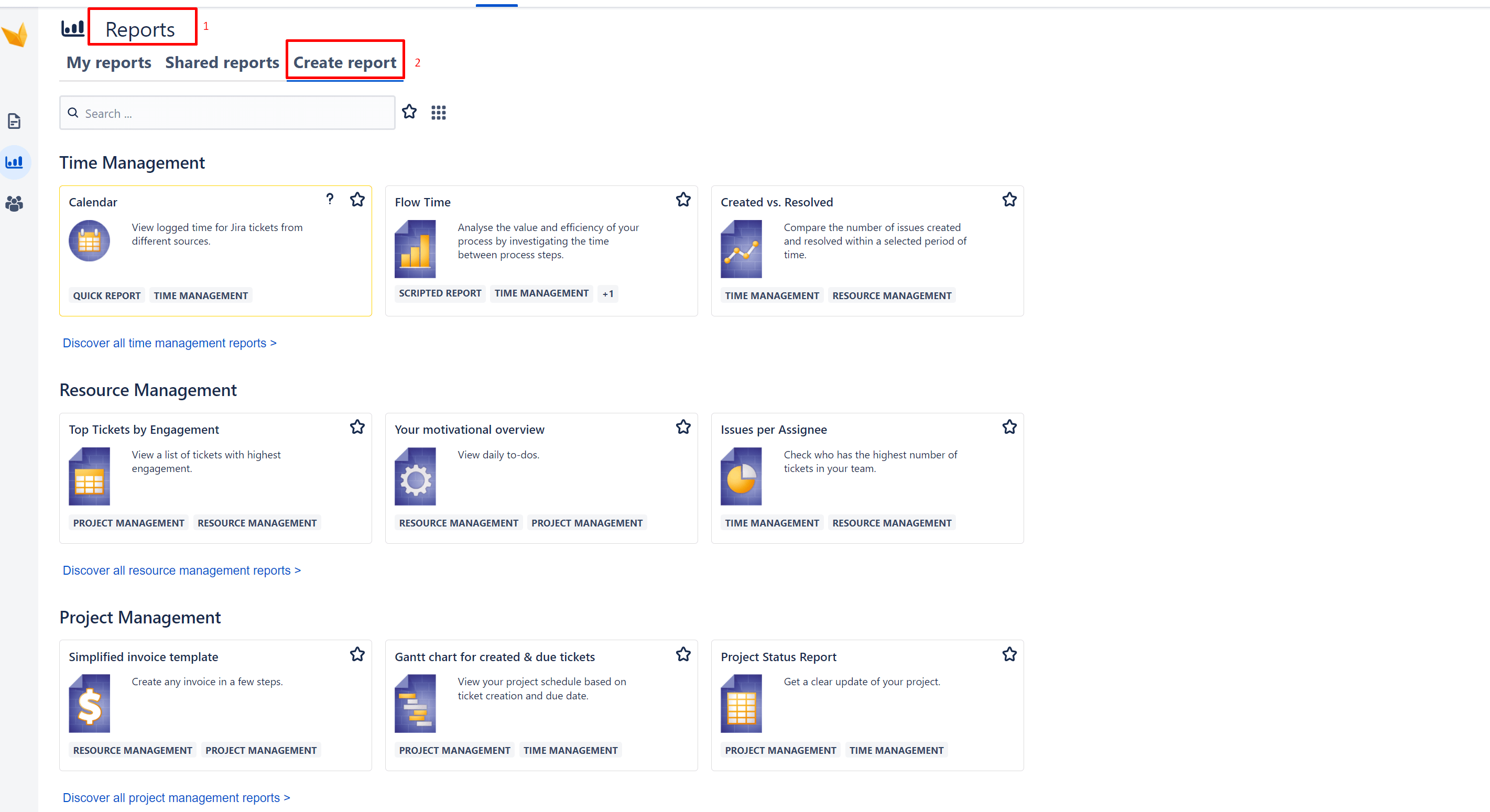Favorite the Flow Time report star

pos(683,200)
